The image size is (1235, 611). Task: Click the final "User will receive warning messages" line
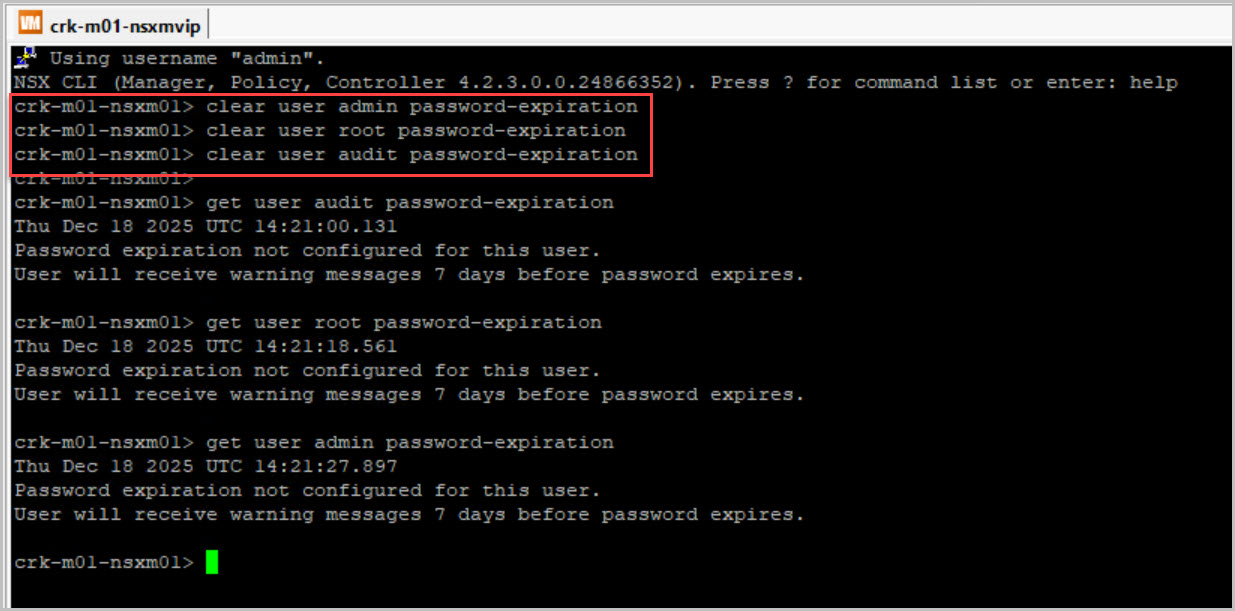409,514
